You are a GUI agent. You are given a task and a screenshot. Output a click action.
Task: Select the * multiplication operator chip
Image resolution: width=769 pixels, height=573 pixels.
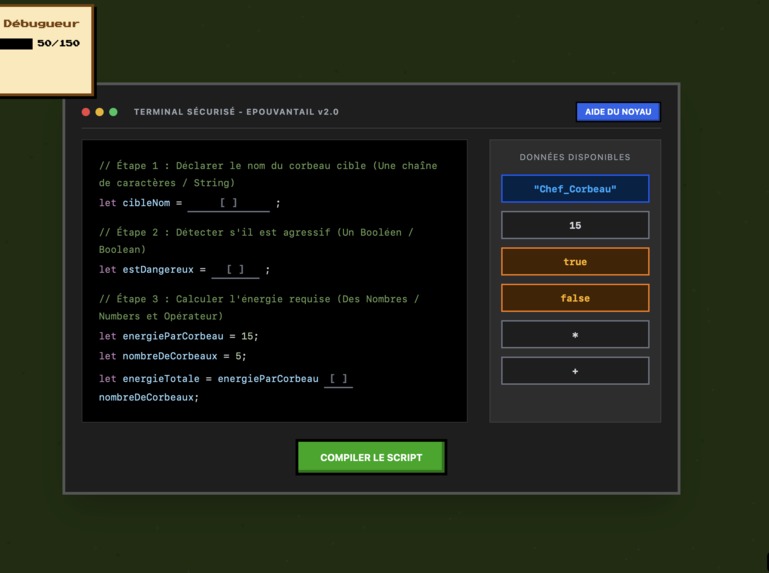(575, 335)
